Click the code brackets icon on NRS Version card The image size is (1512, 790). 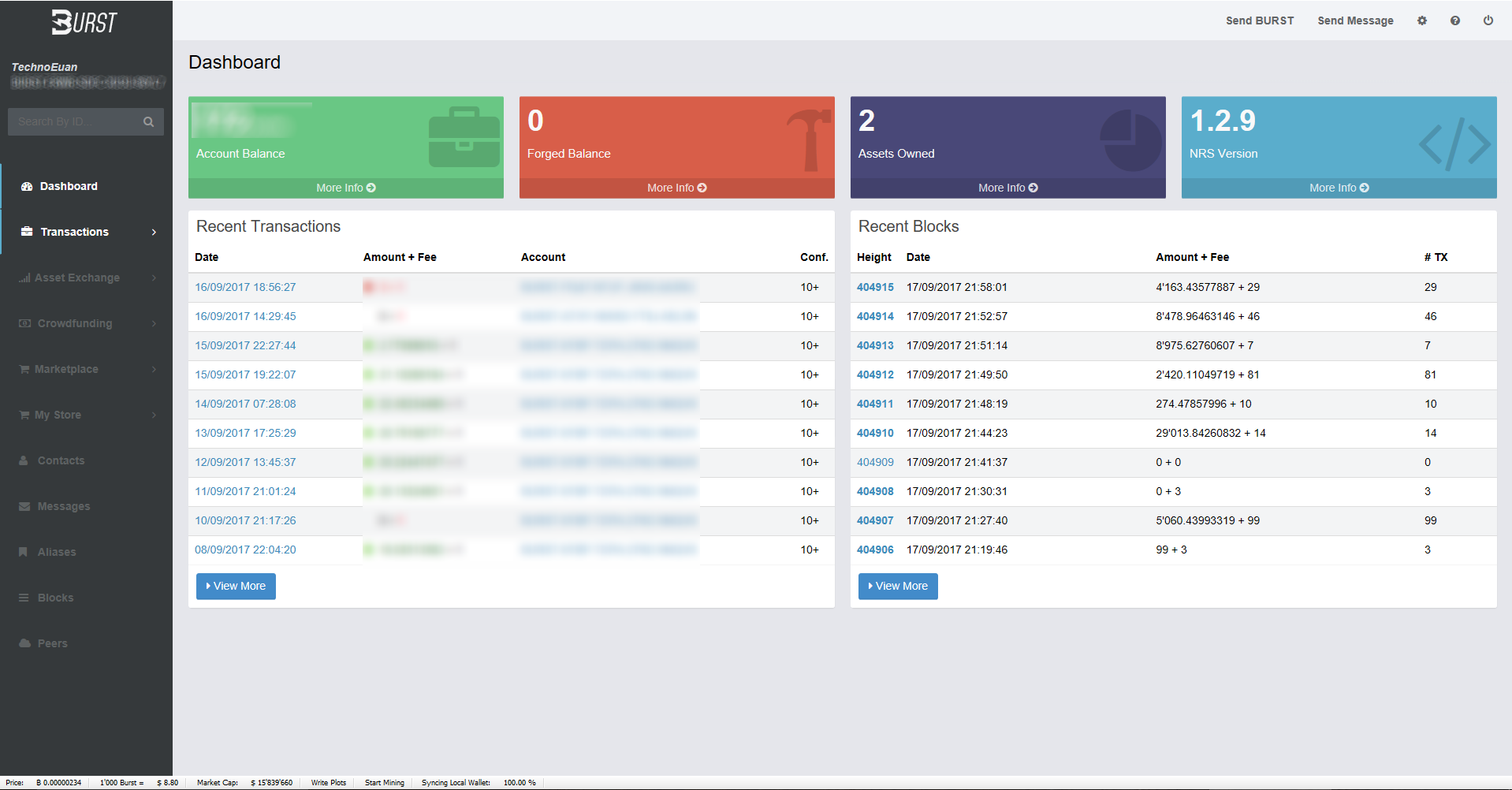[1455, 144]
